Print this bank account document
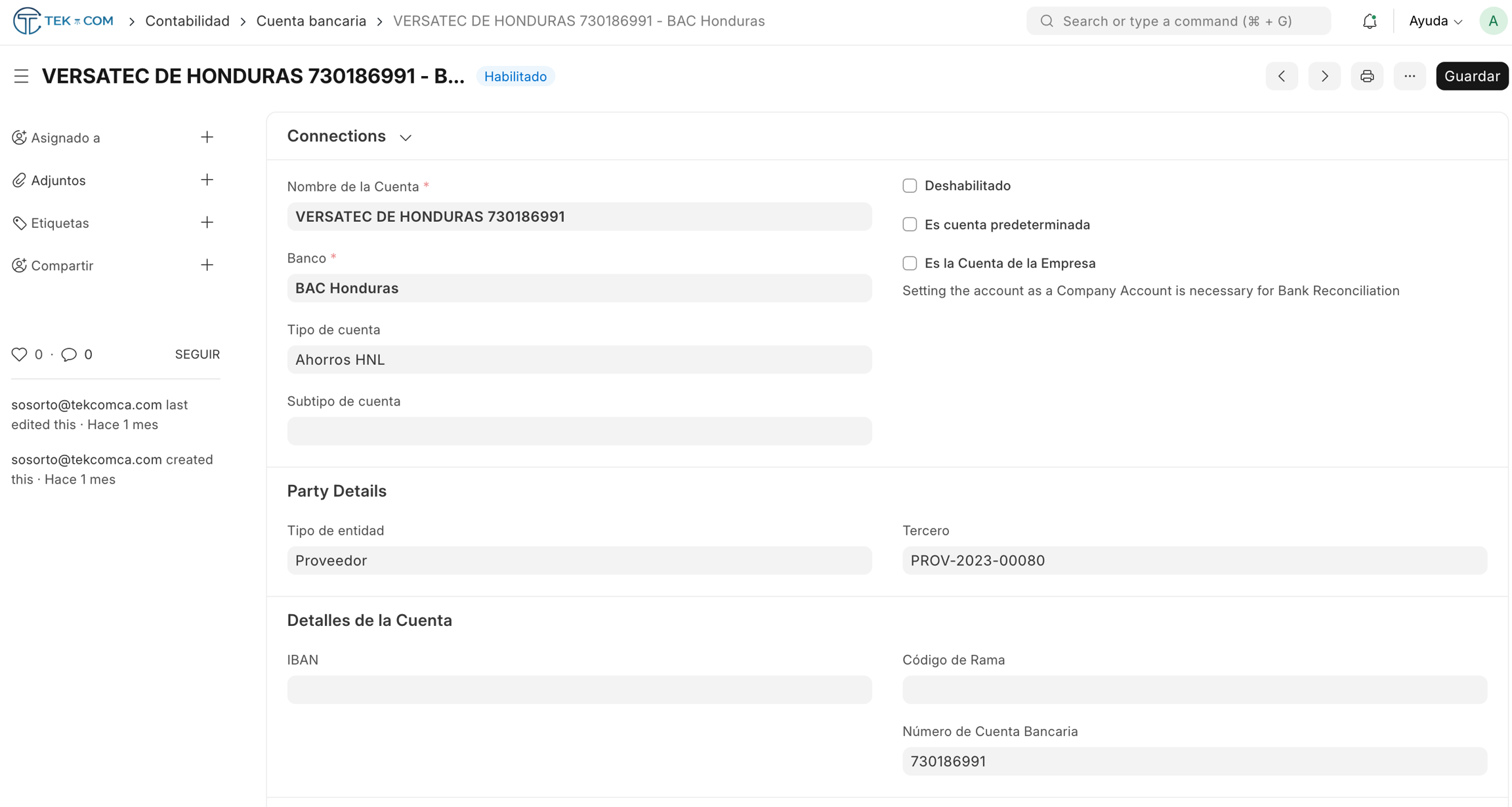The height and width of the screenshot is (807, 1512). pos(1367,76)
